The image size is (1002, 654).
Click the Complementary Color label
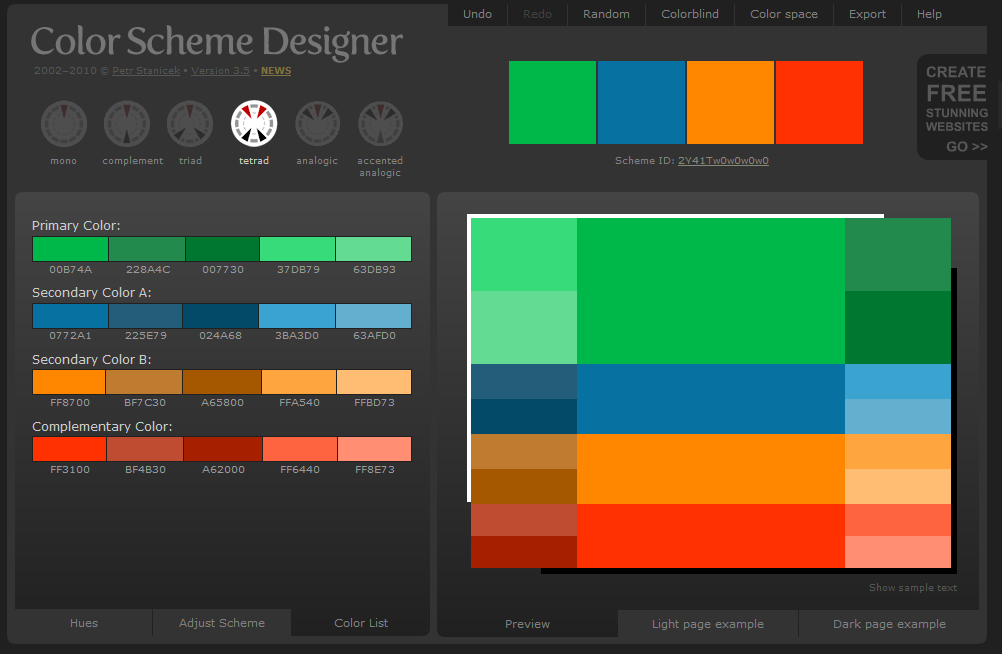[x=102, y=426]
